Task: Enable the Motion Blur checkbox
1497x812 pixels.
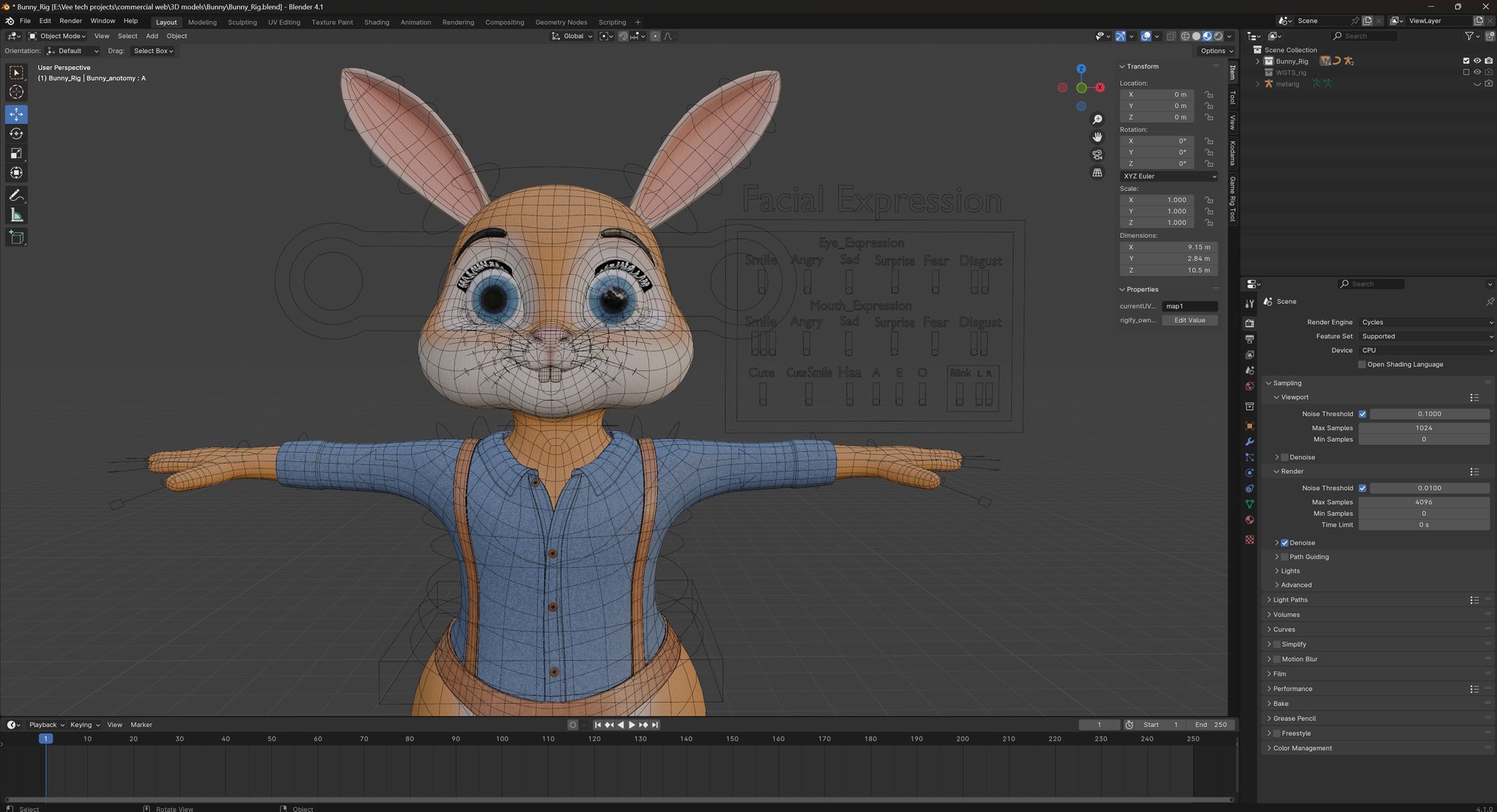Action: pyautogui.click(x=1276, y=659)
